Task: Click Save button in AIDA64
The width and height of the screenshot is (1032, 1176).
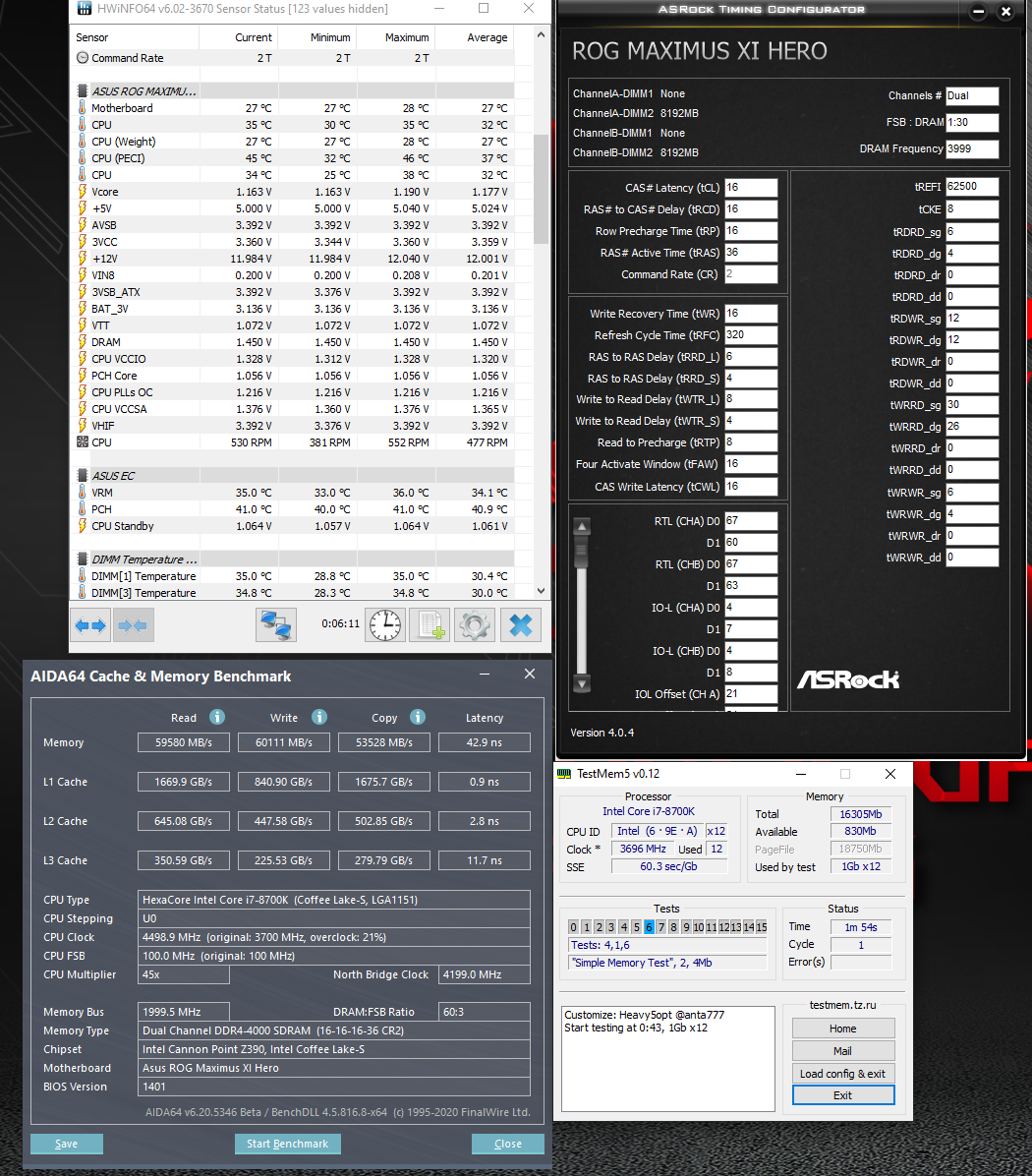Action: (67, 1144)
